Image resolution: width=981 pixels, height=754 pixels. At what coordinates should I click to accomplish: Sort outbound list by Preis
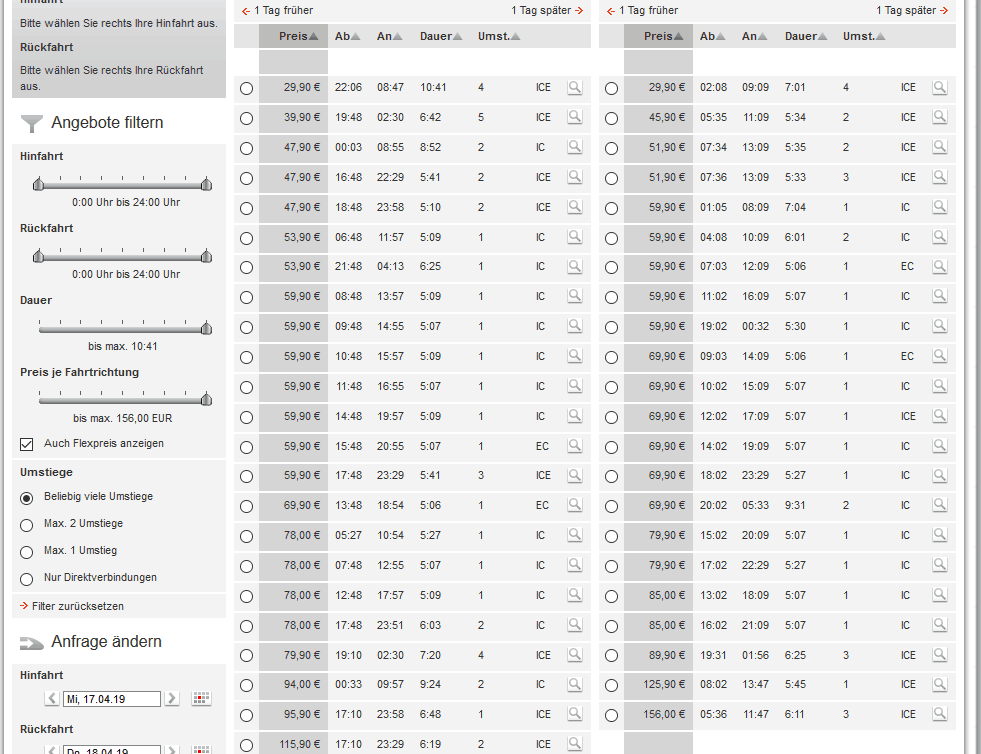[298, 36]
